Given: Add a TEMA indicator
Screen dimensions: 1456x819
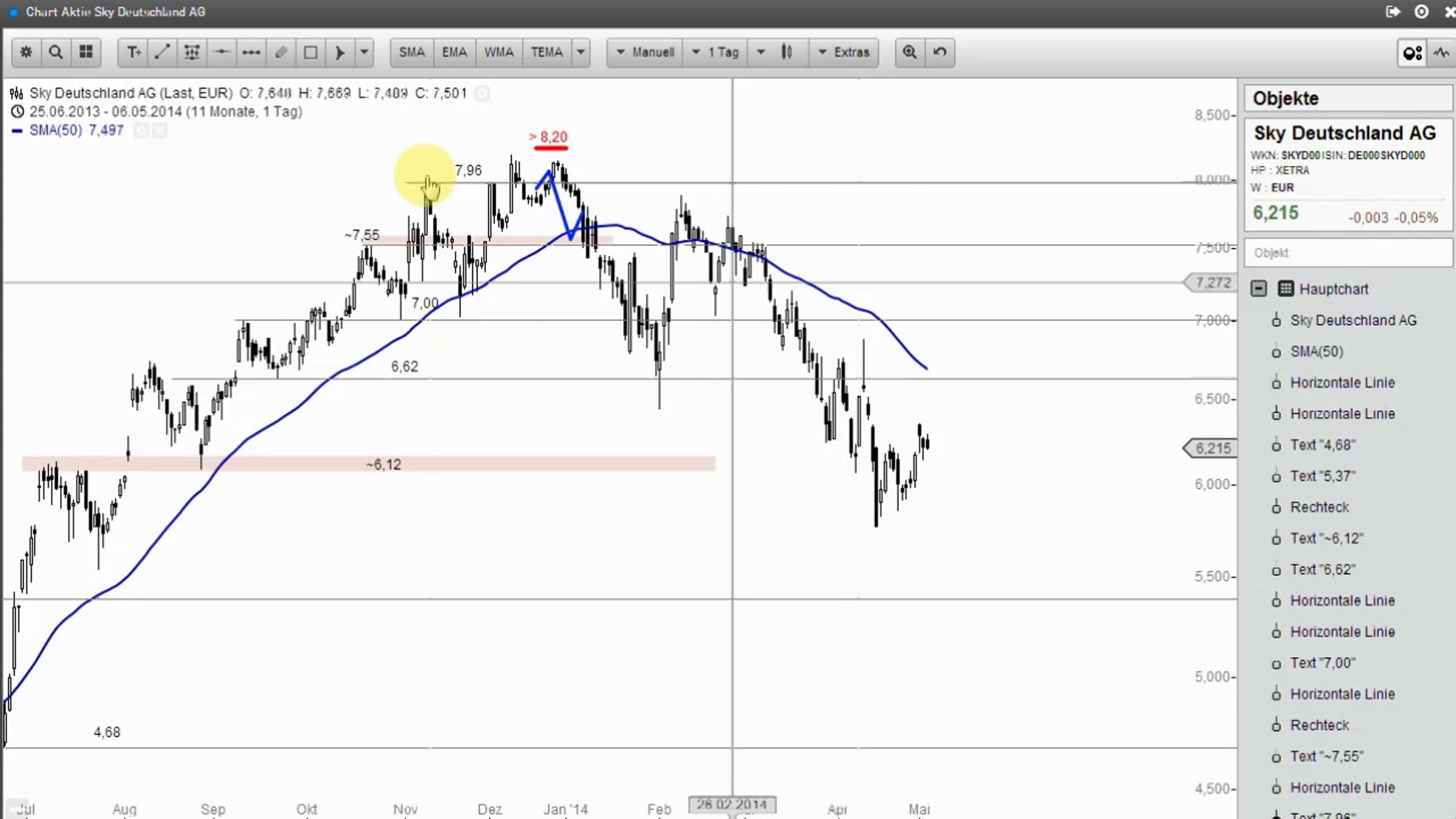Looking at the screenshot, I should click(x=547, y=52).
